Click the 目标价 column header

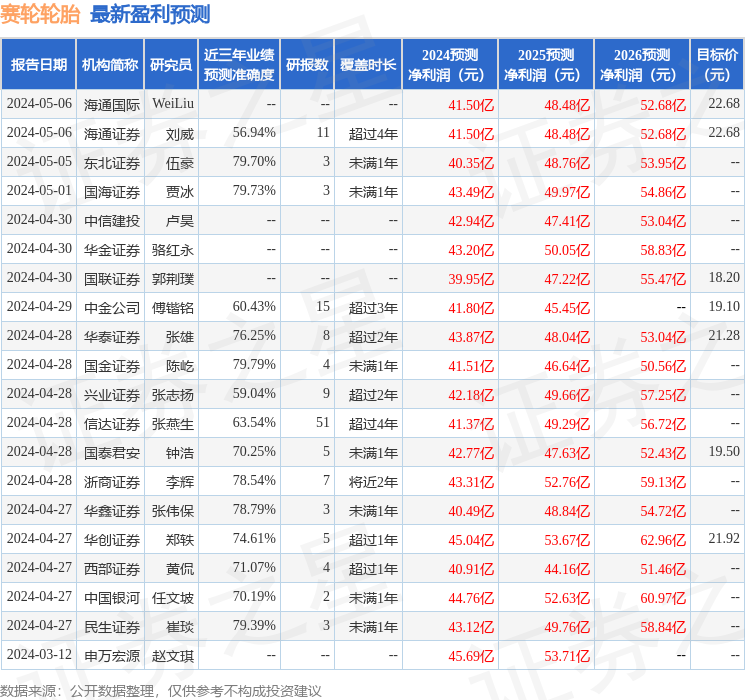716,65
